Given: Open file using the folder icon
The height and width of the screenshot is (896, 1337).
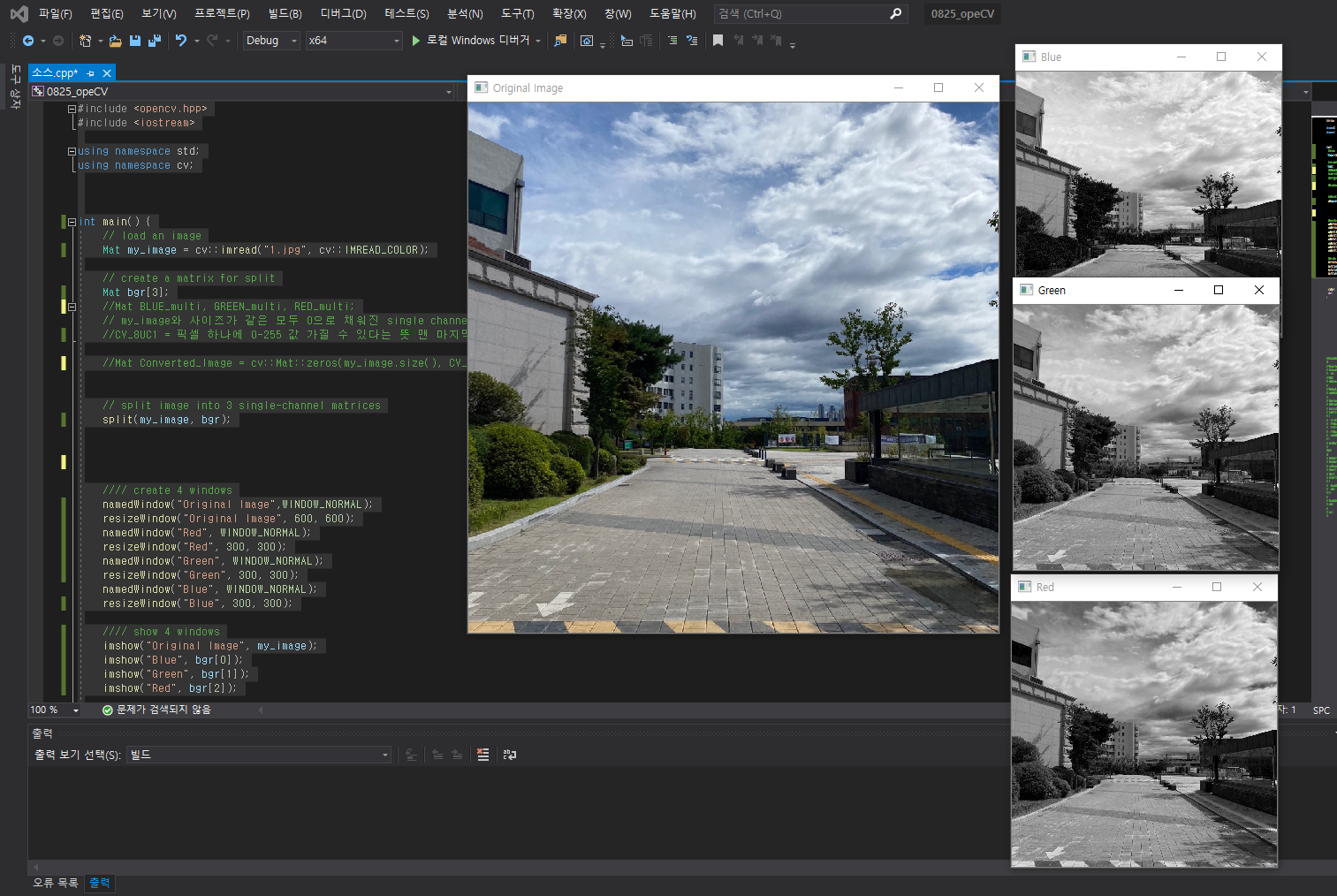Looking at the screenshot, I should (116, 41).
